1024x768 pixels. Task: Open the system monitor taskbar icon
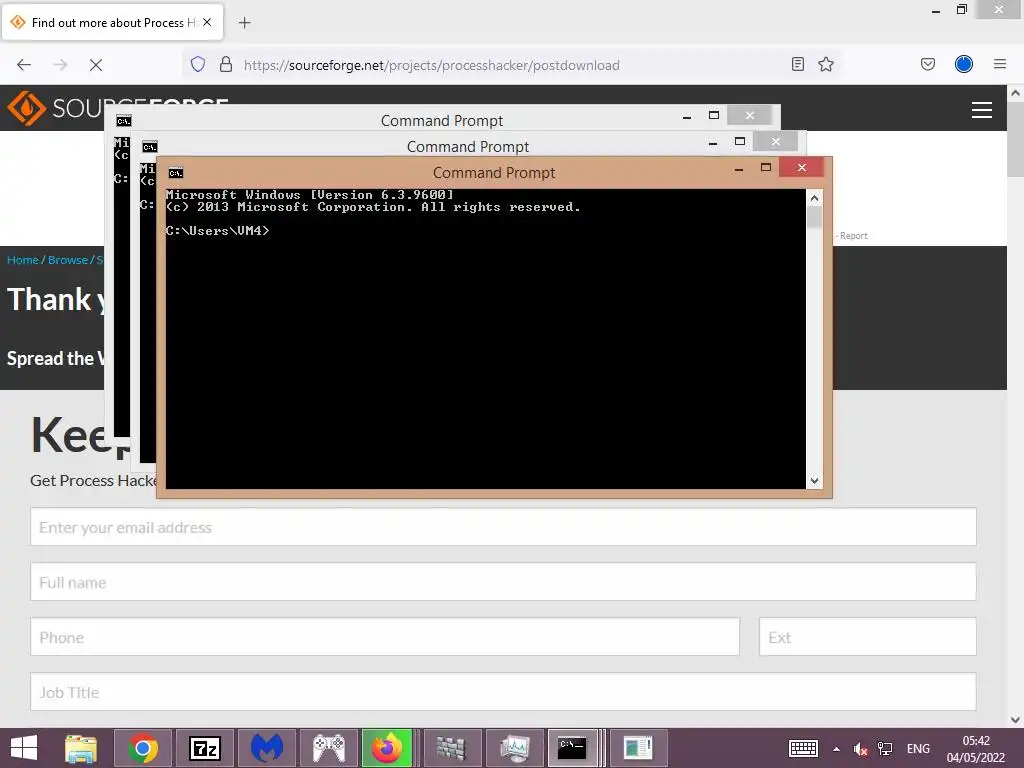point(514,748)
